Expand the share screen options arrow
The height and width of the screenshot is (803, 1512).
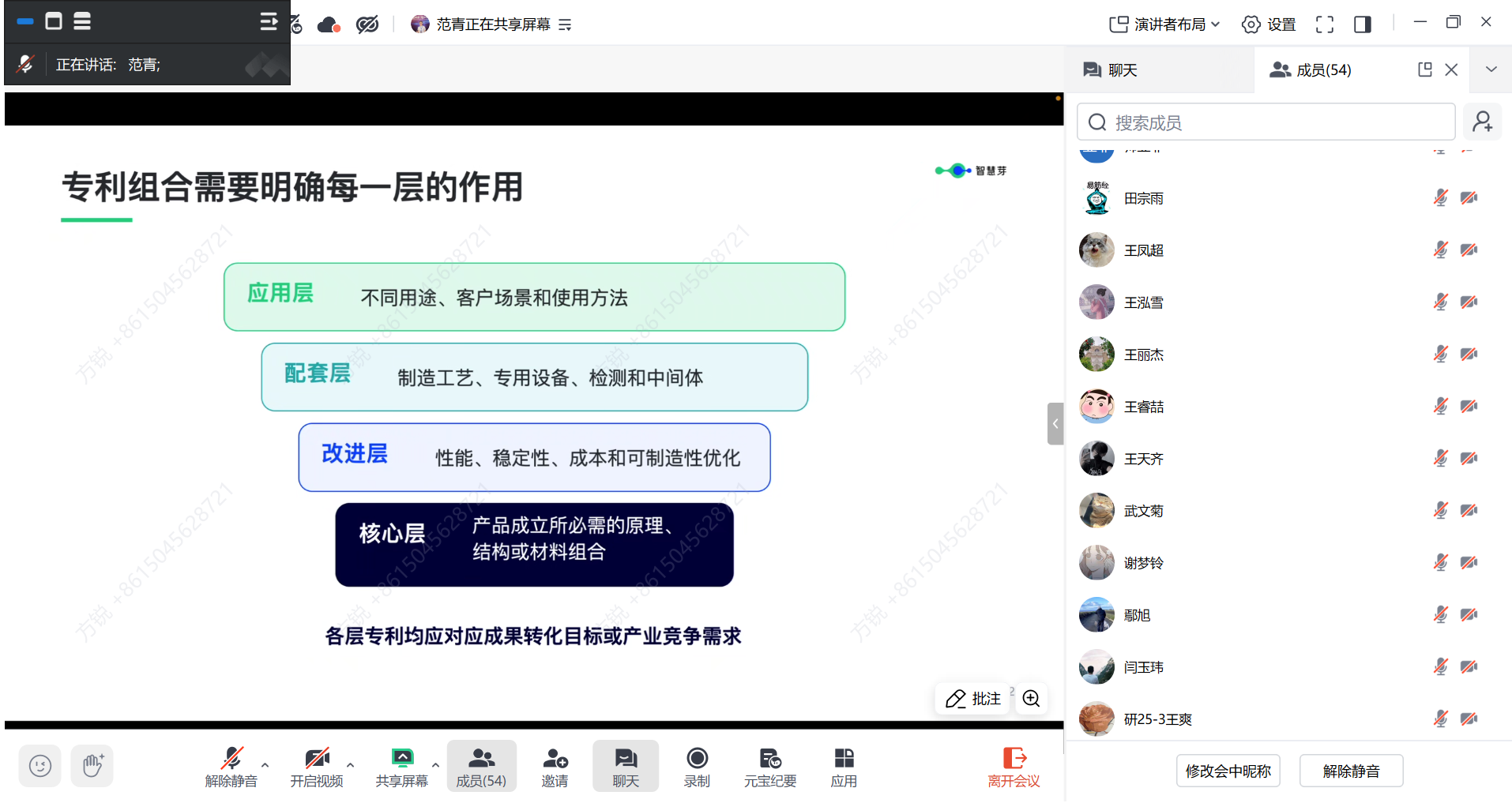pos(435,764)
